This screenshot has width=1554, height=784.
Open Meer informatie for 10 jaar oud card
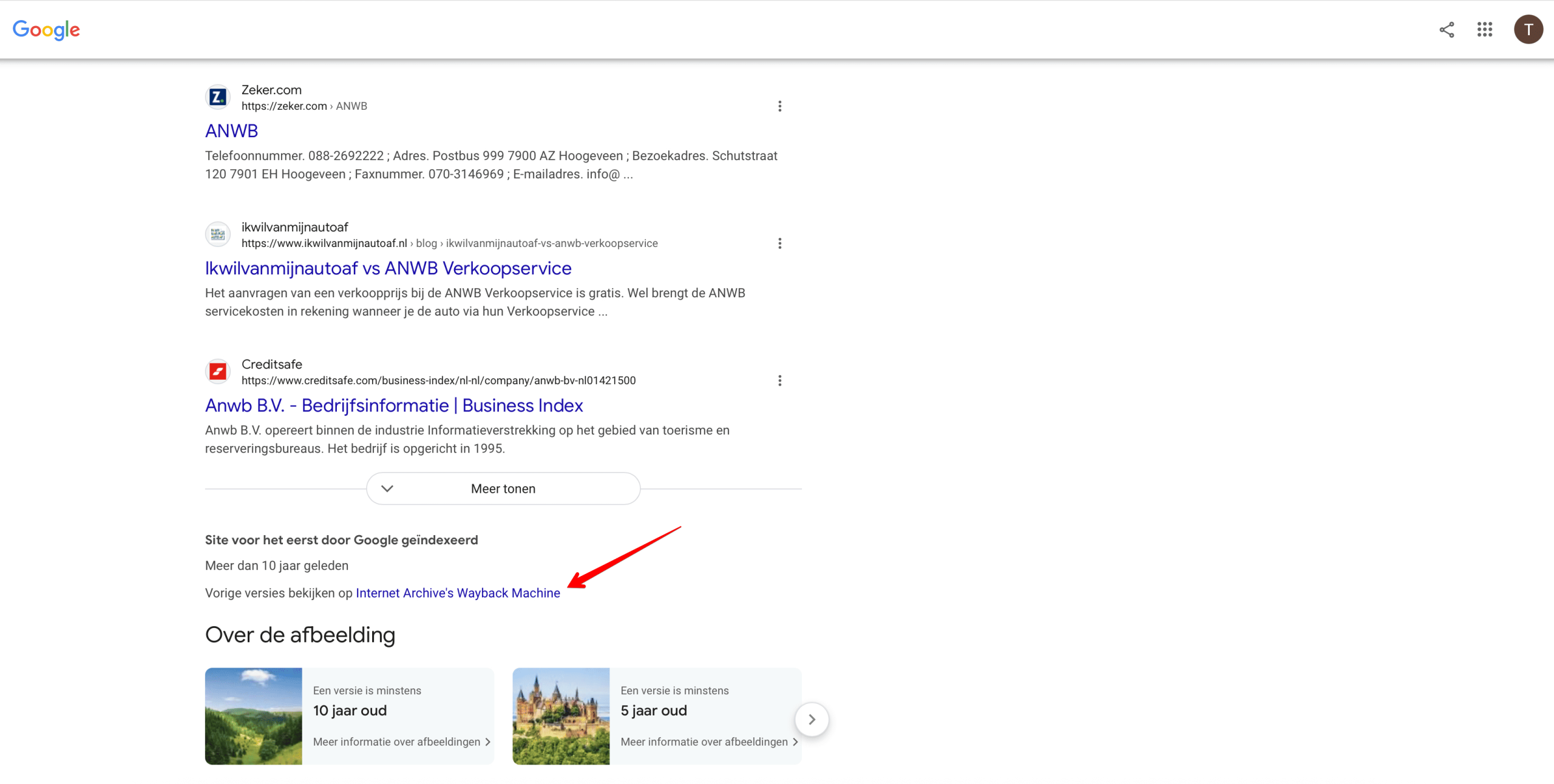coord(402,742)
